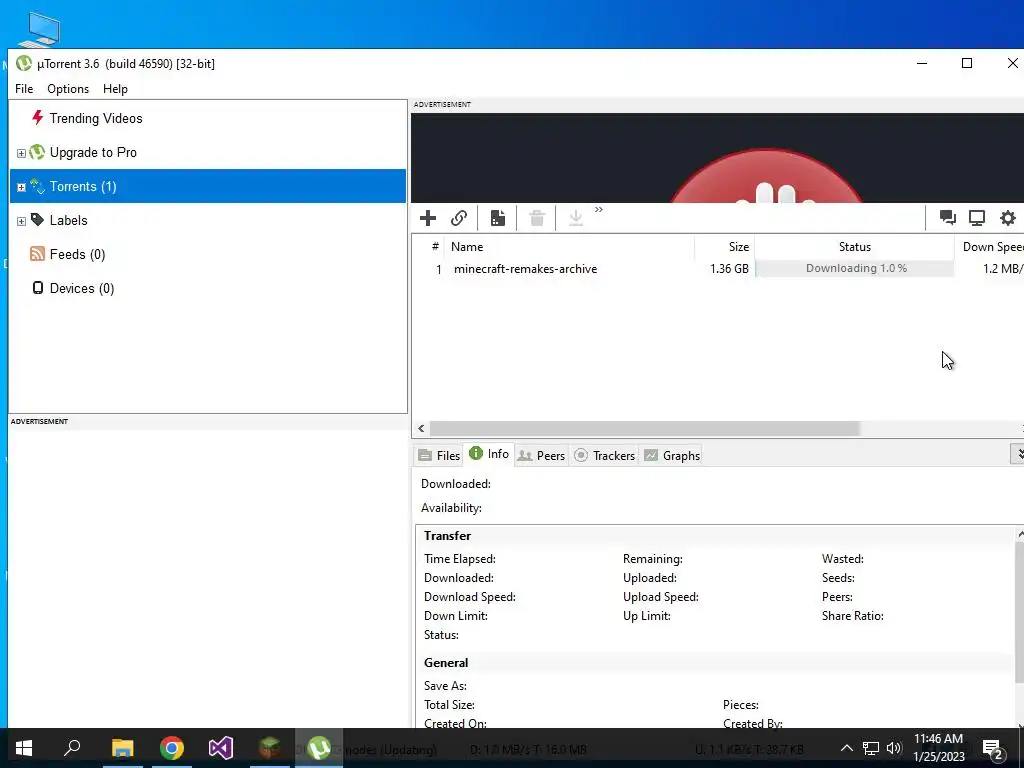Click the Downloading 1.0 % progress bar
The width and height of the screenshot is (1024, 768).
[855, 268]
